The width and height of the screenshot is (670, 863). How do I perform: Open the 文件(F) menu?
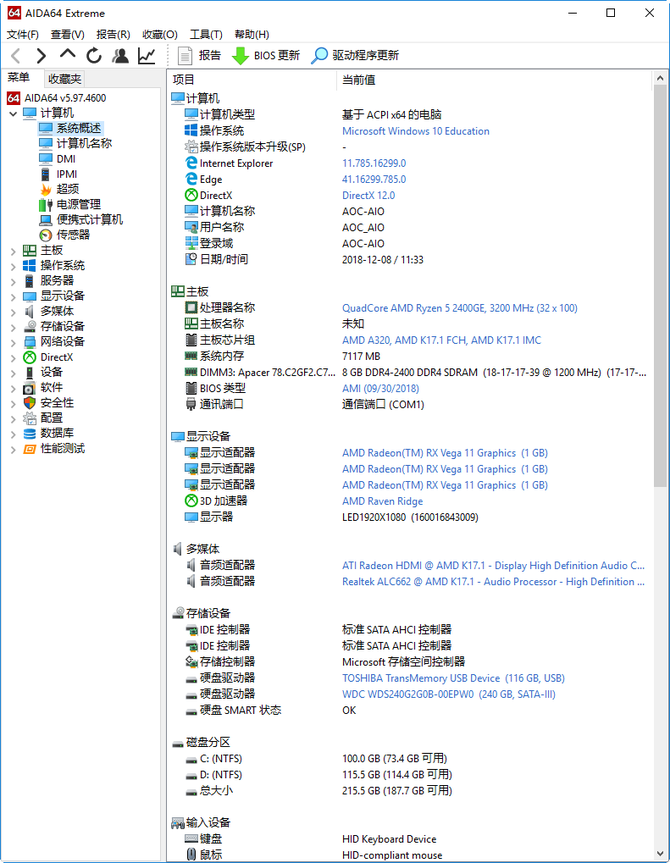23,34
